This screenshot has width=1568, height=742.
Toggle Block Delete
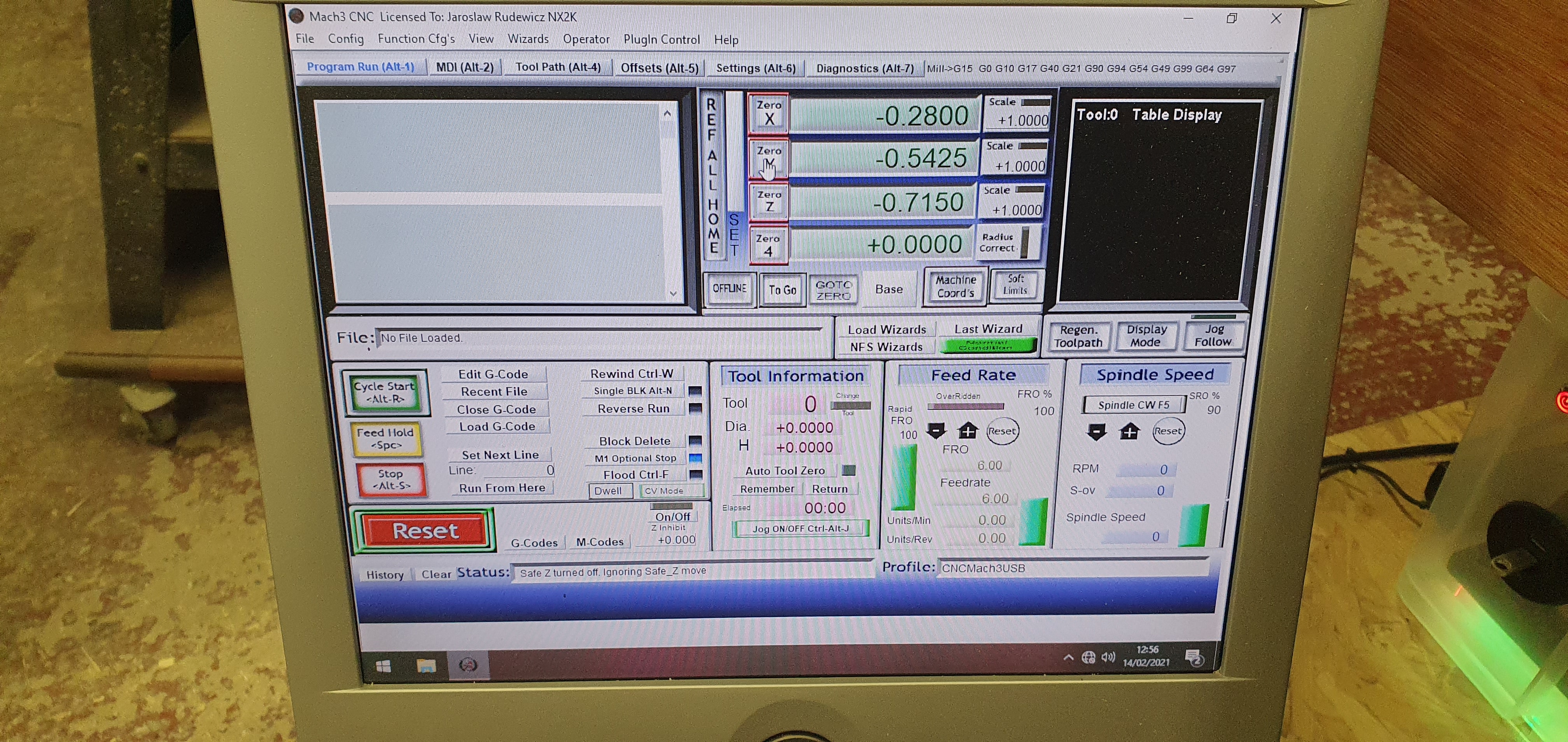[634, 441]
